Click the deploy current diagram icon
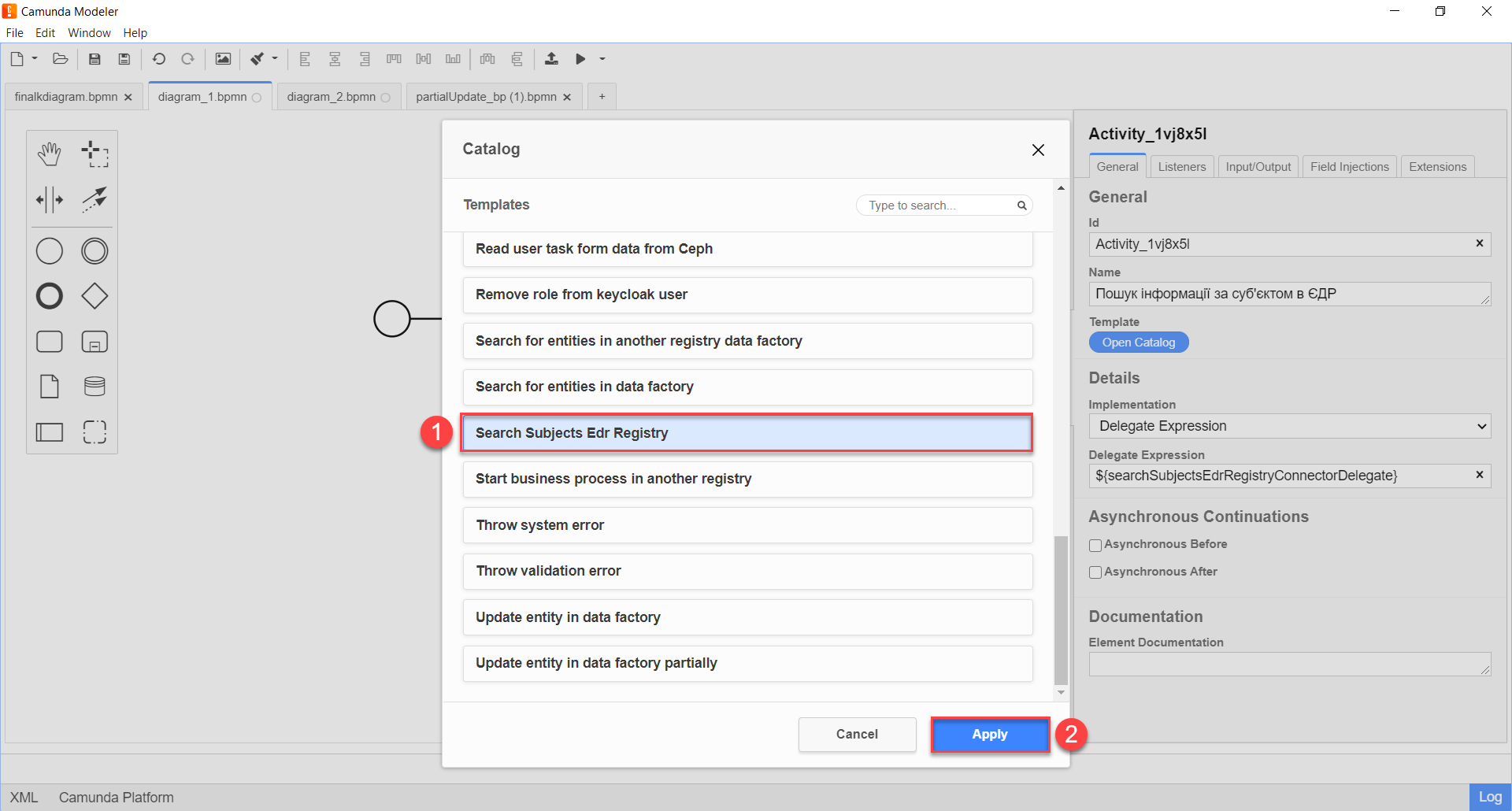The height and width of the screenshot is (811, 1512). [551, 59]
